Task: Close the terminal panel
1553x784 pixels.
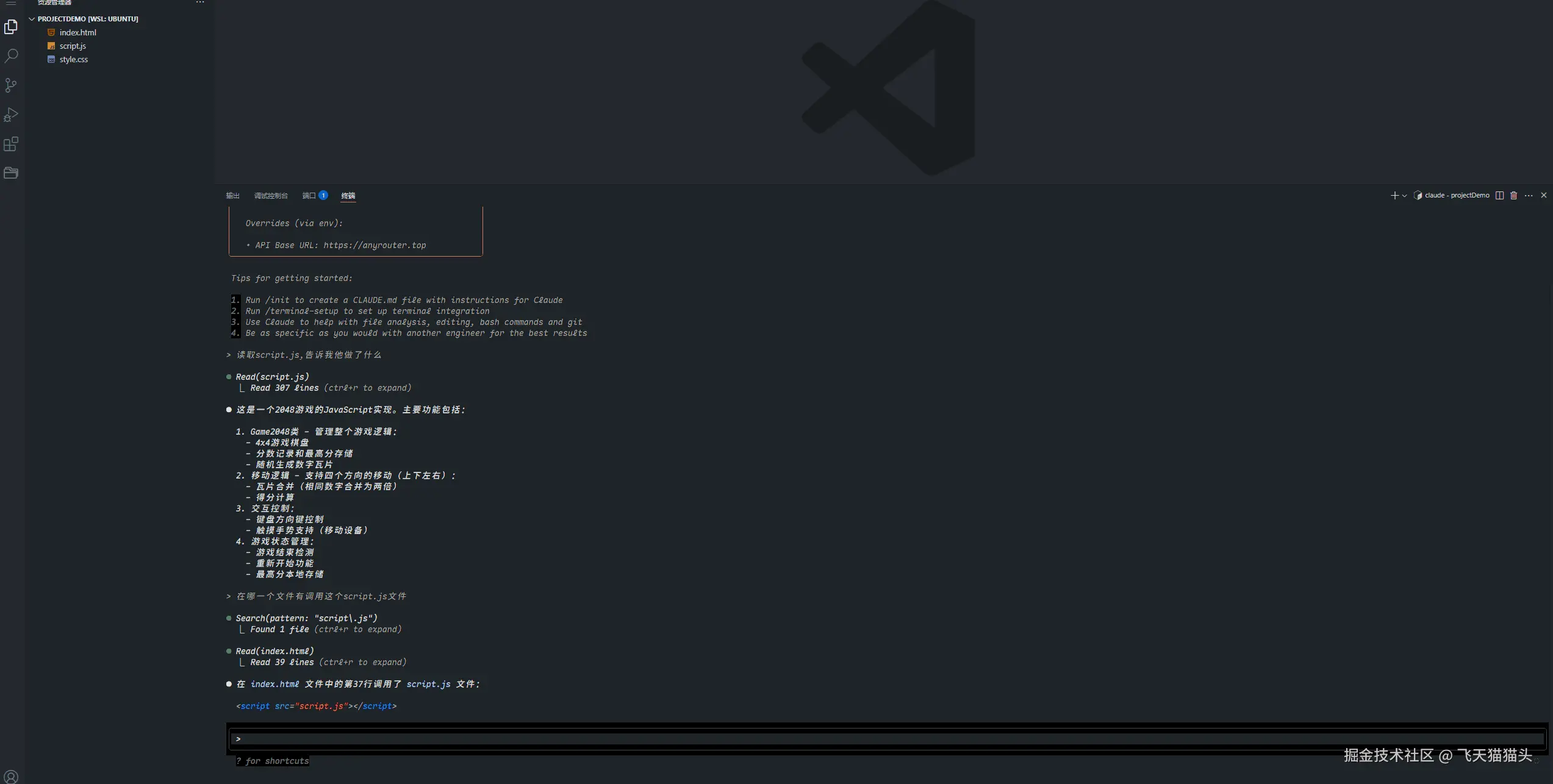Action: 1544,196
